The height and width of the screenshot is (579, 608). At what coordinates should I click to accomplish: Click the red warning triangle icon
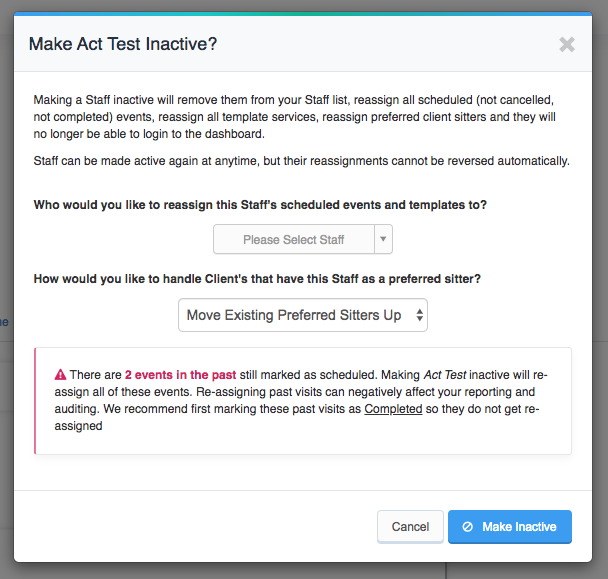click(x=60, y=375)
